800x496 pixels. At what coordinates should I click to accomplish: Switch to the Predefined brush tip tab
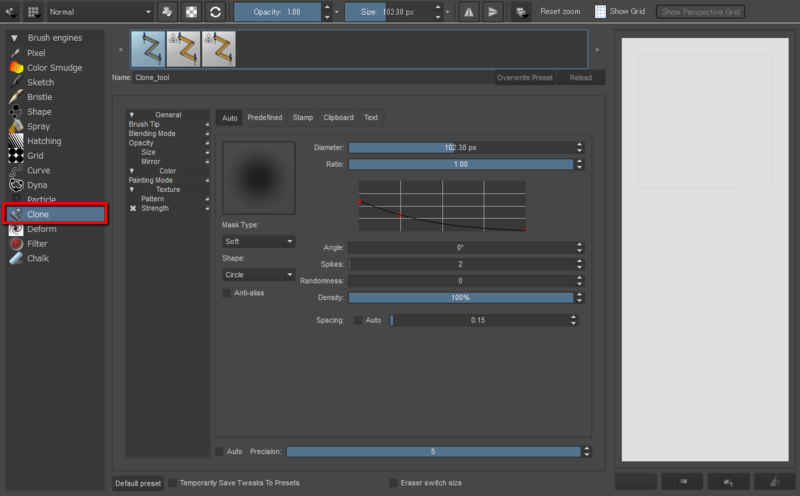[265, 117]
